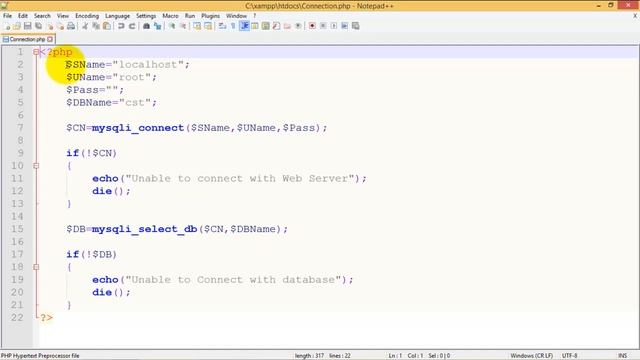Collapse the brace block at line 10
This screenshot has width=640, height=360.
tap(36, 166)
